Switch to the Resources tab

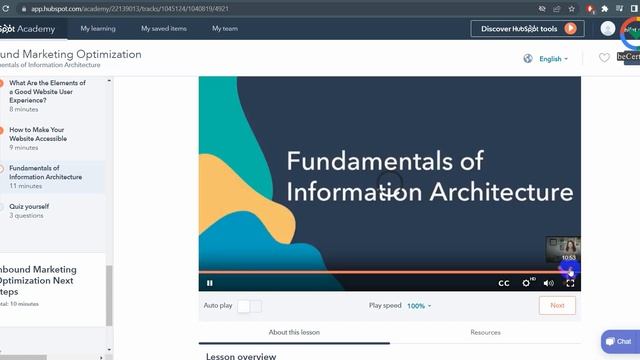[485, 332]
